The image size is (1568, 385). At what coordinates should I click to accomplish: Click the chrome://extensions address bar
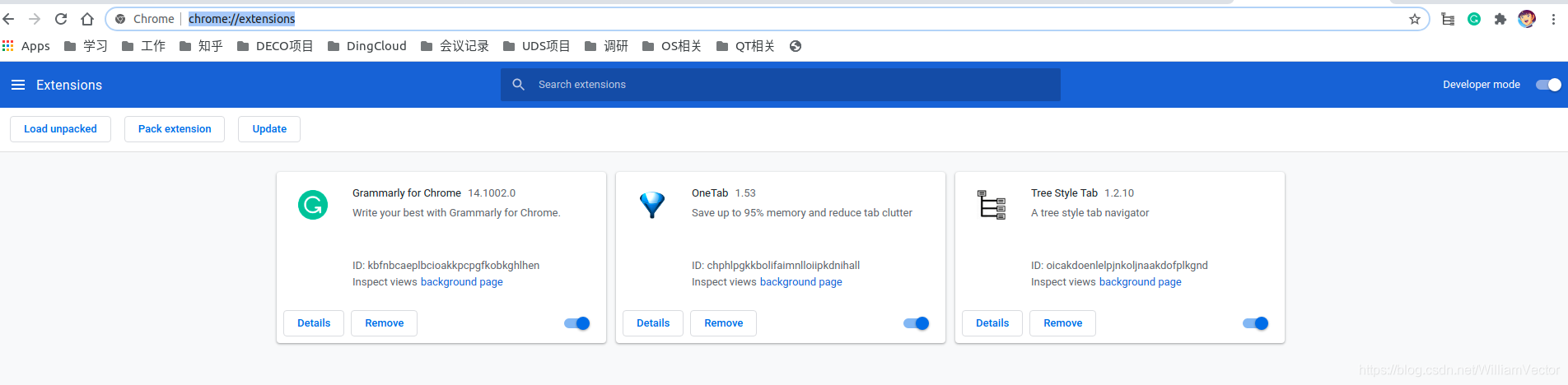(x=768, y=19)
